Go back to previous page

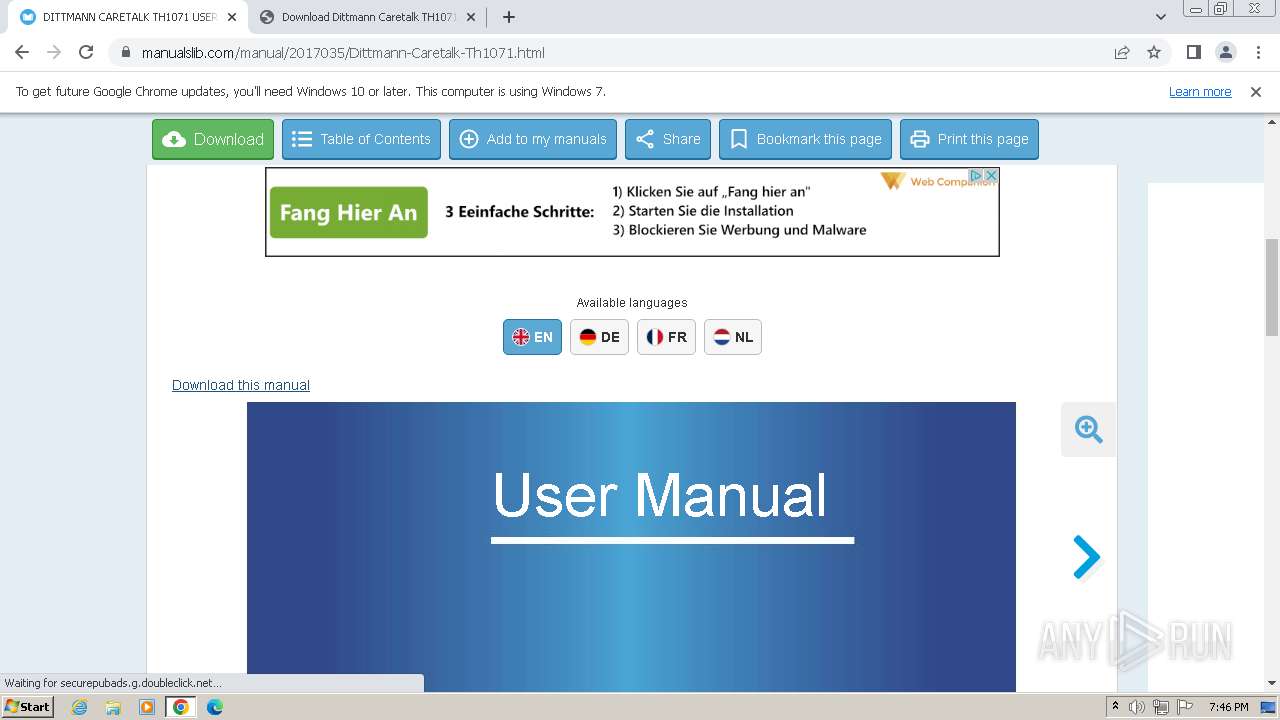pos(22,52)
